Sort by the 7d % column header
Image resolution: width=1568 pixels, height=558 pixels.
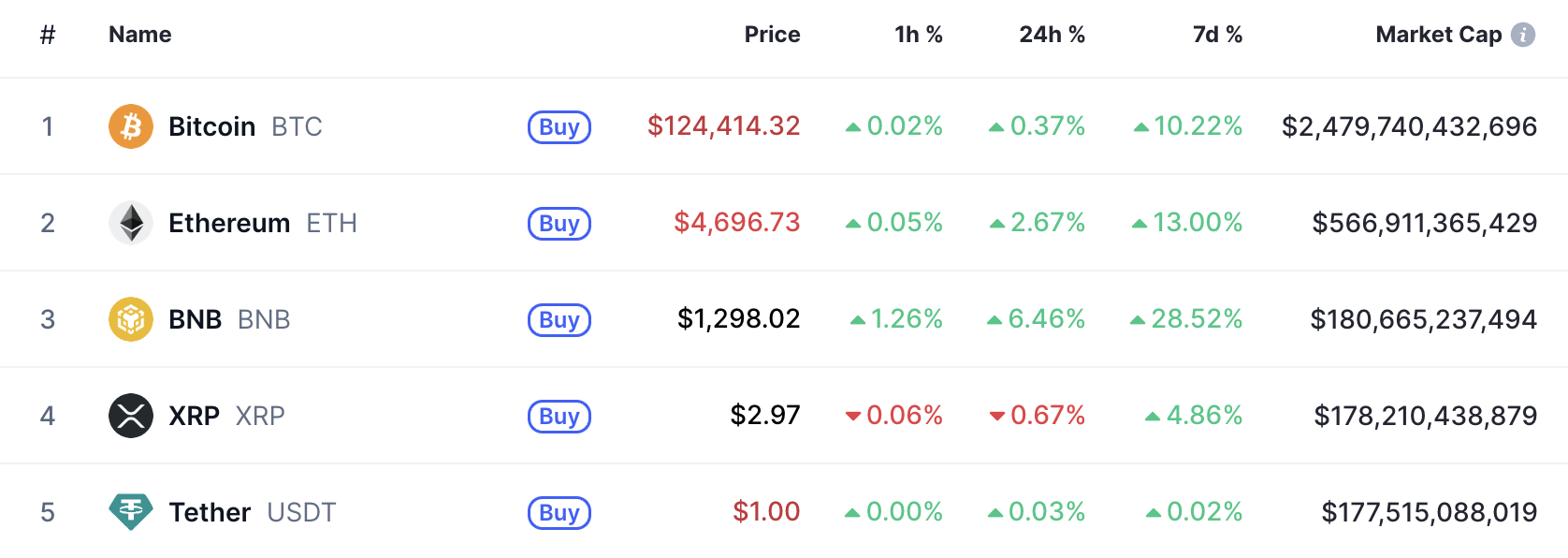[x=1217, y=35]
